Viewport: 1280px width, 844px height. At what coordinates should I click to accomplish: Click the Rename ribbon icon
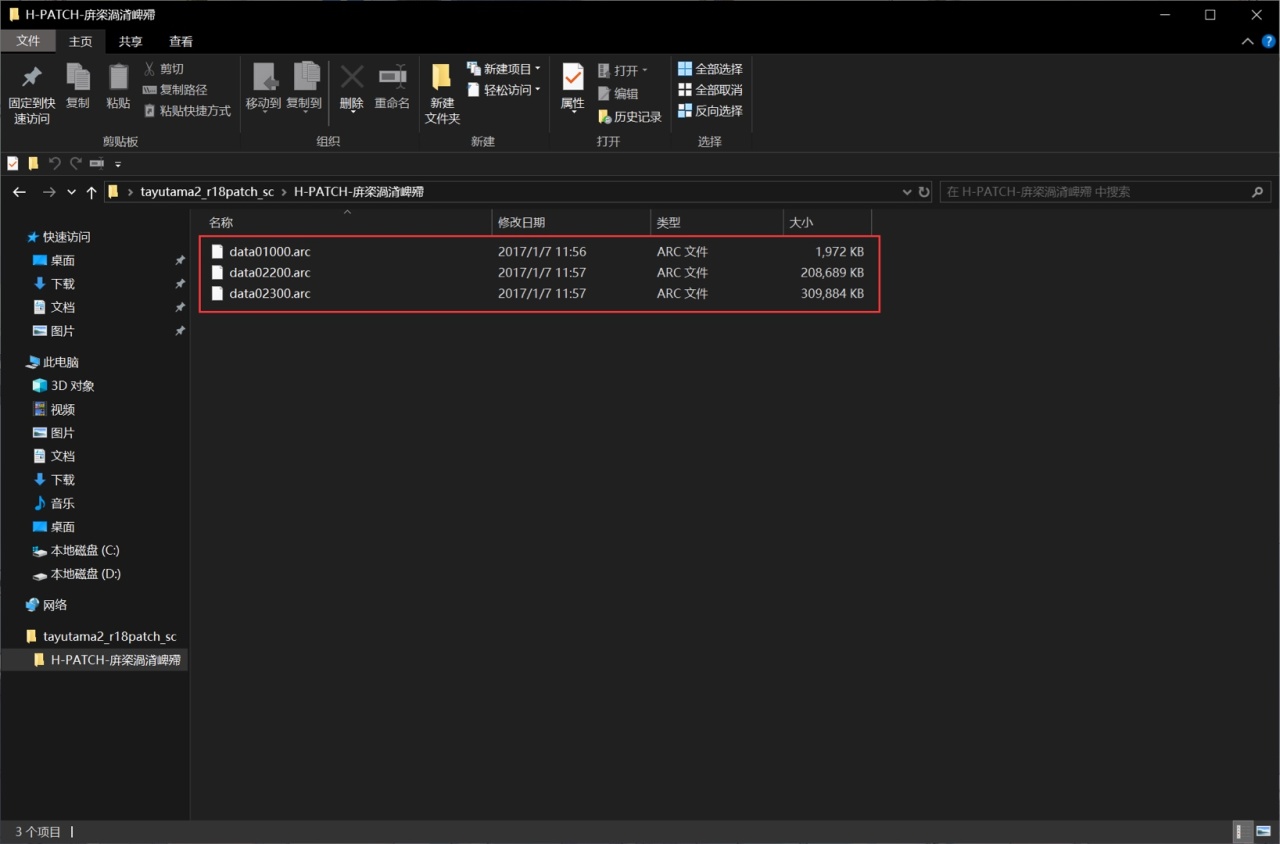[392, 88]
